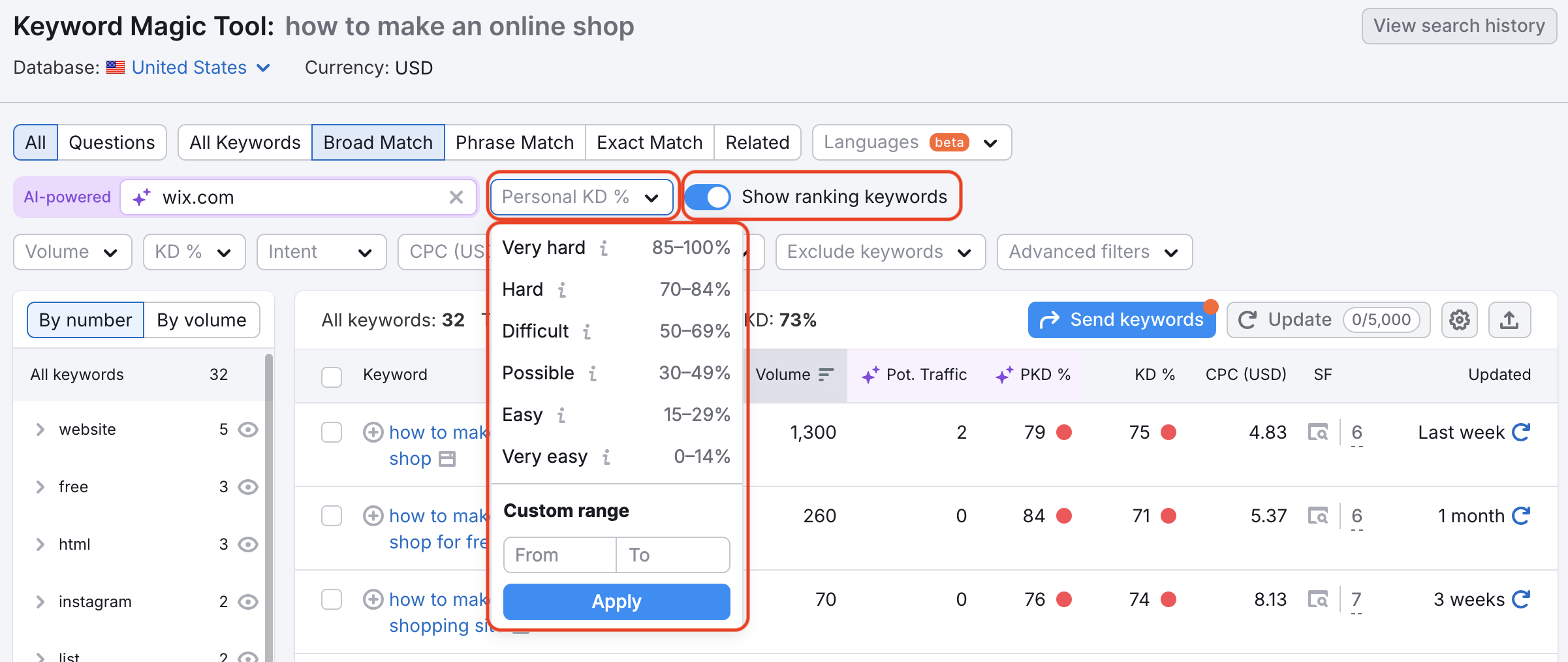Click info icon next to Very hard
This screenshot has width=1568, height=662.
click(604, 248)
